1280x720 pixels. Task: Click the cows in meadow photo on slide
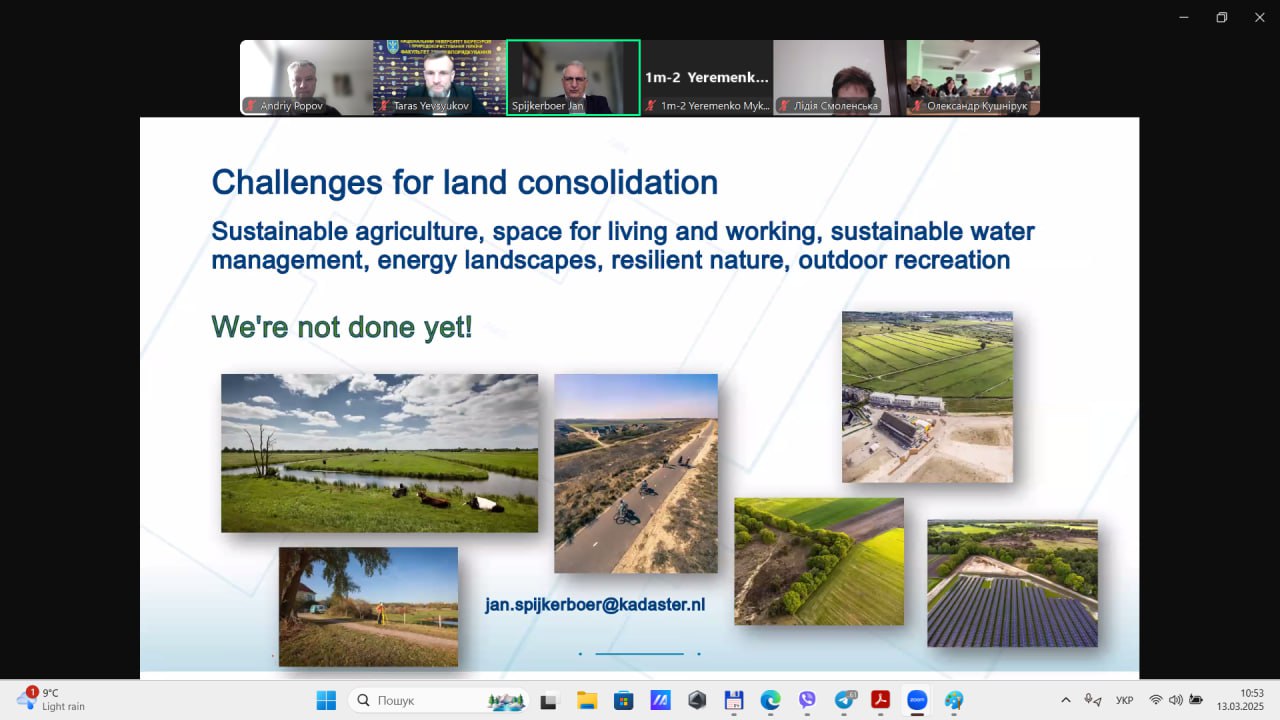pyautogui.click(x=379, y=453)
